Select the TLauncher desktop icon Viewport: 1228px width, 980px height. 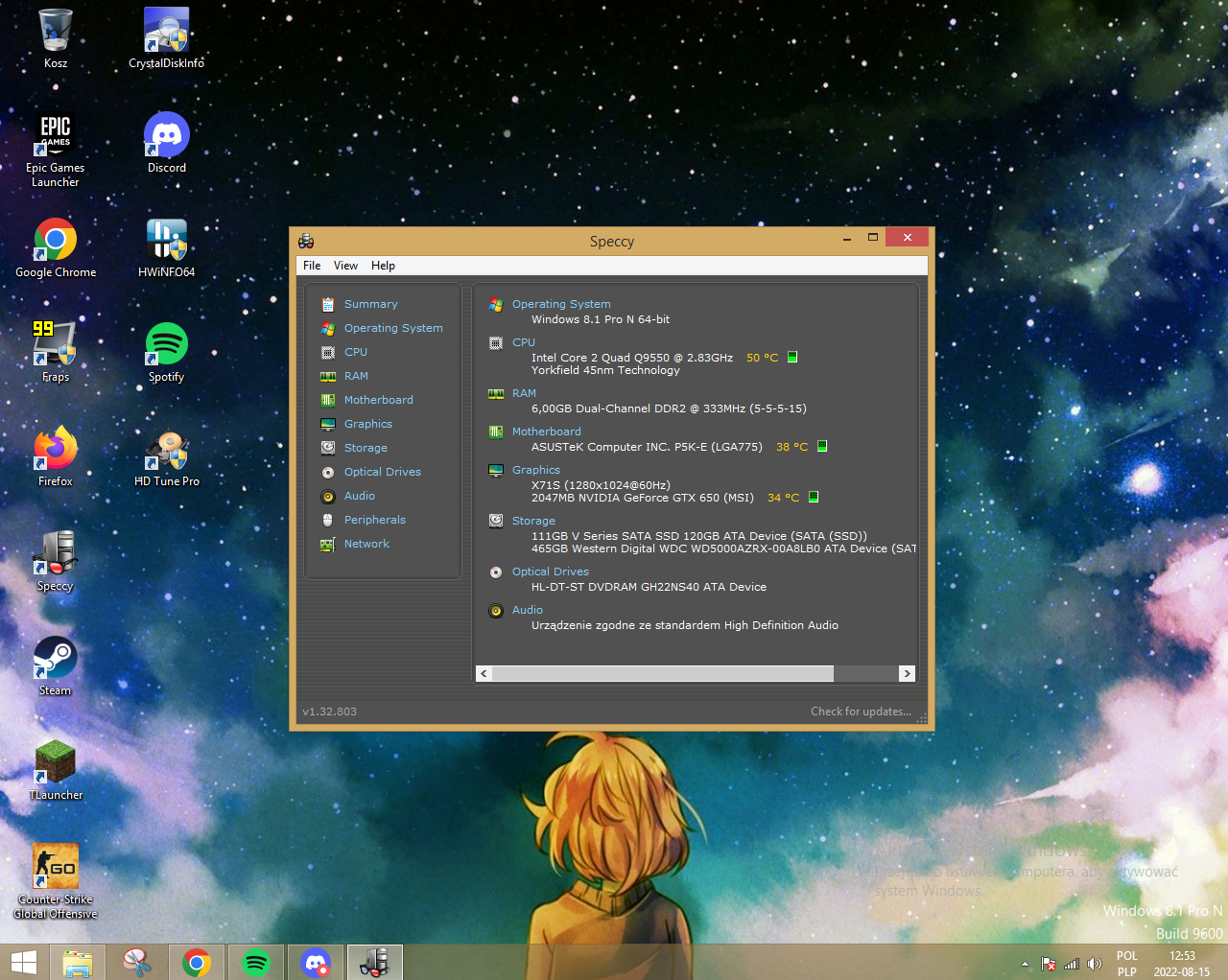pos(56,771)
